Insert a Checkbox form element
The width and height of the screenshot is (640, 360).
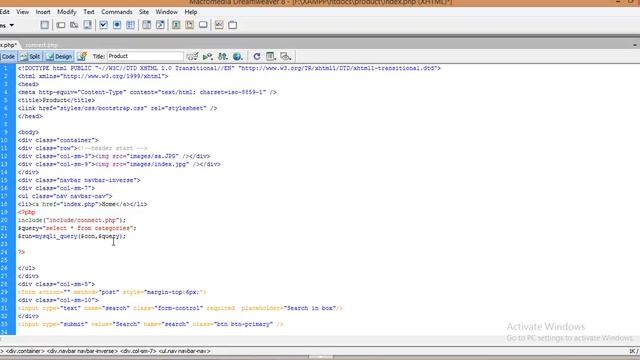point(103,25)
